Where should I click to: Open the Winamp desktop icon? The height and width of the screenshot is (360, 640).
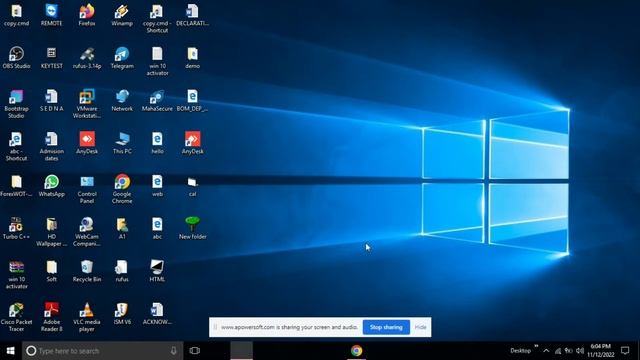coord(122,16)
